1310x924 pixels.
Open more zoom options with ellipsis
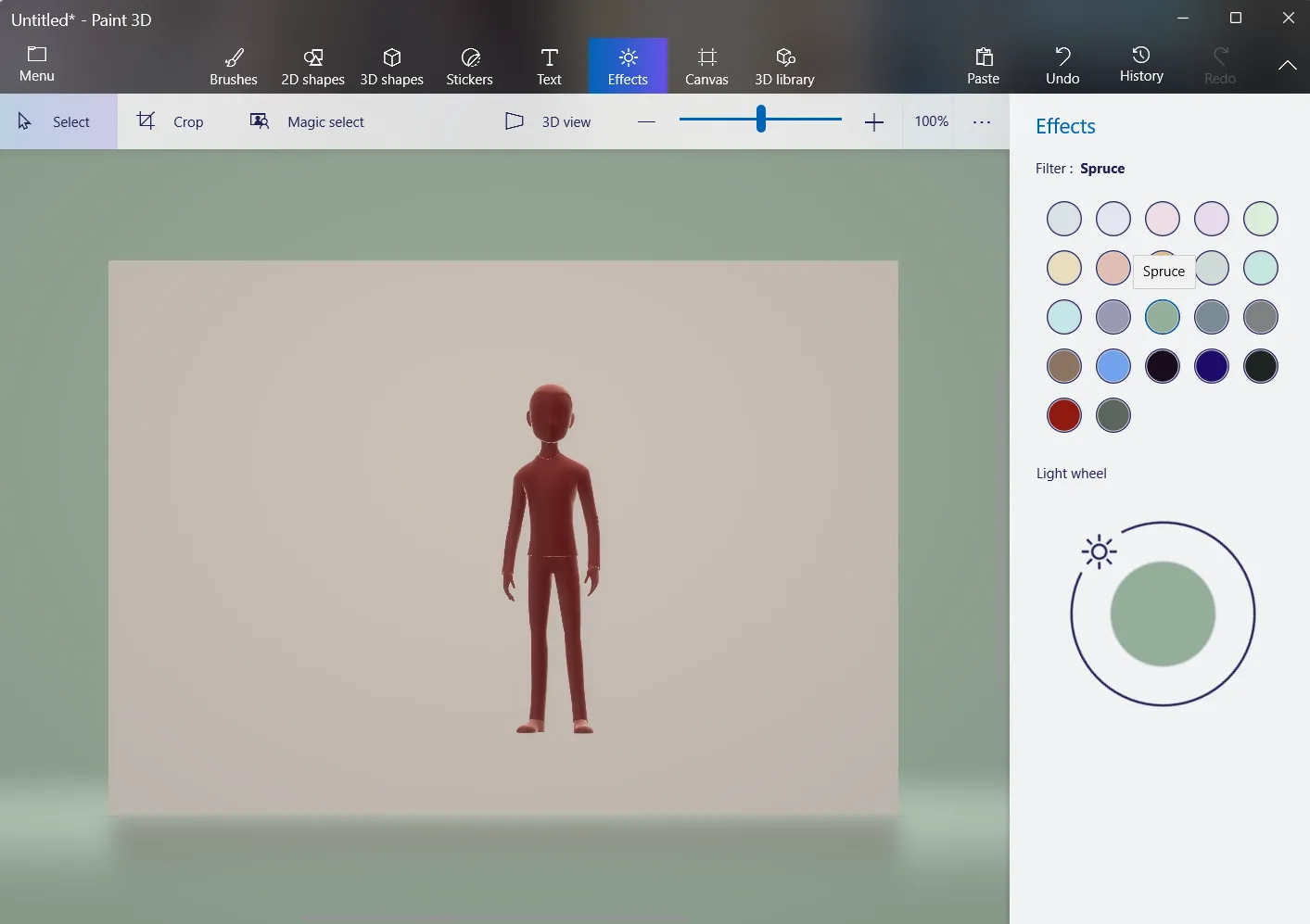coord(981,121)
